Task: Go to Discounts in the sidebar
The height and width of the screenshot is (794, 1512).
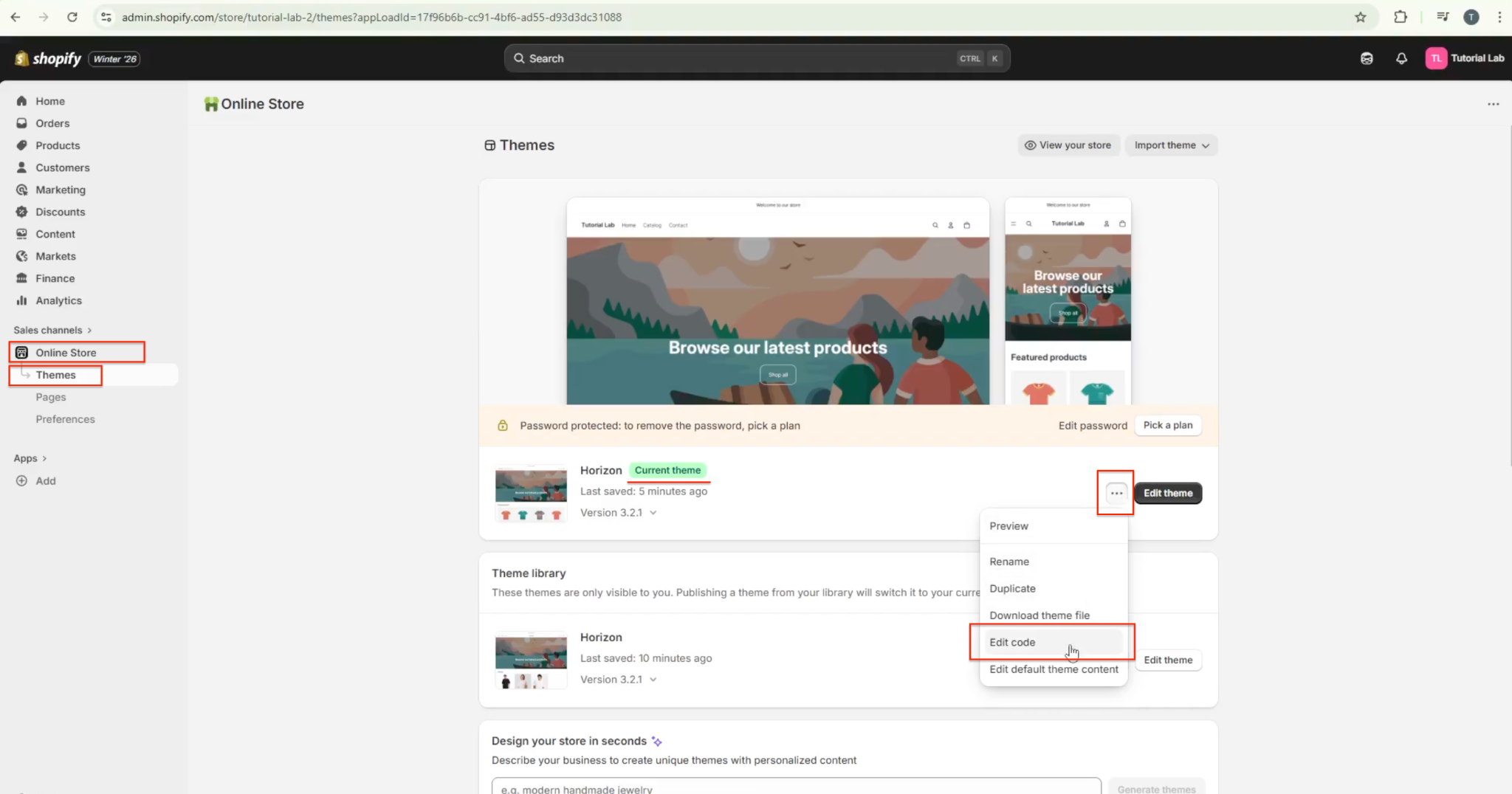Action: 61,212
